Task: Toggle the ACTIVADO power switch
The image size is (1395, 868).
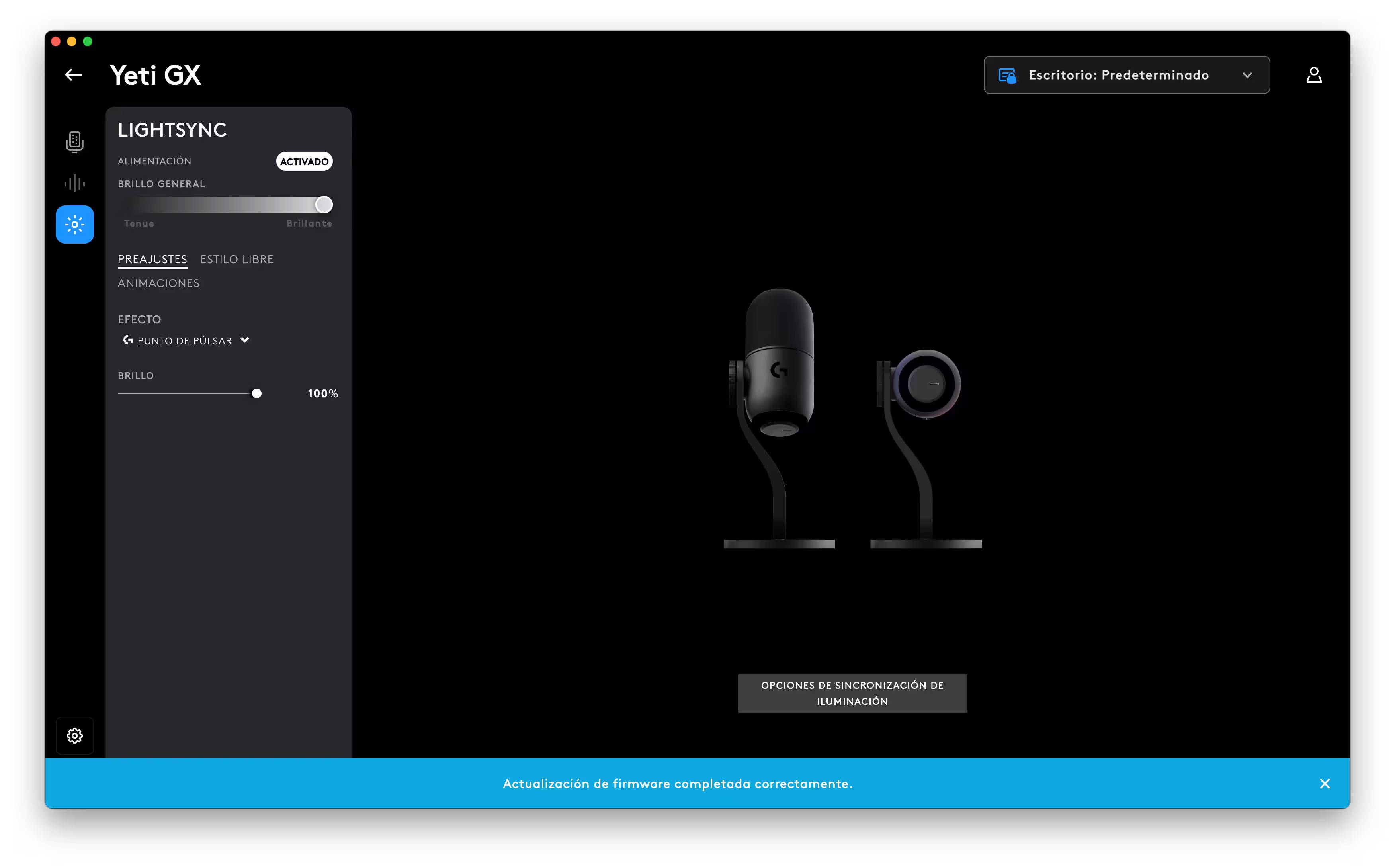Action: pyautogui.click(x=304, y=161)
